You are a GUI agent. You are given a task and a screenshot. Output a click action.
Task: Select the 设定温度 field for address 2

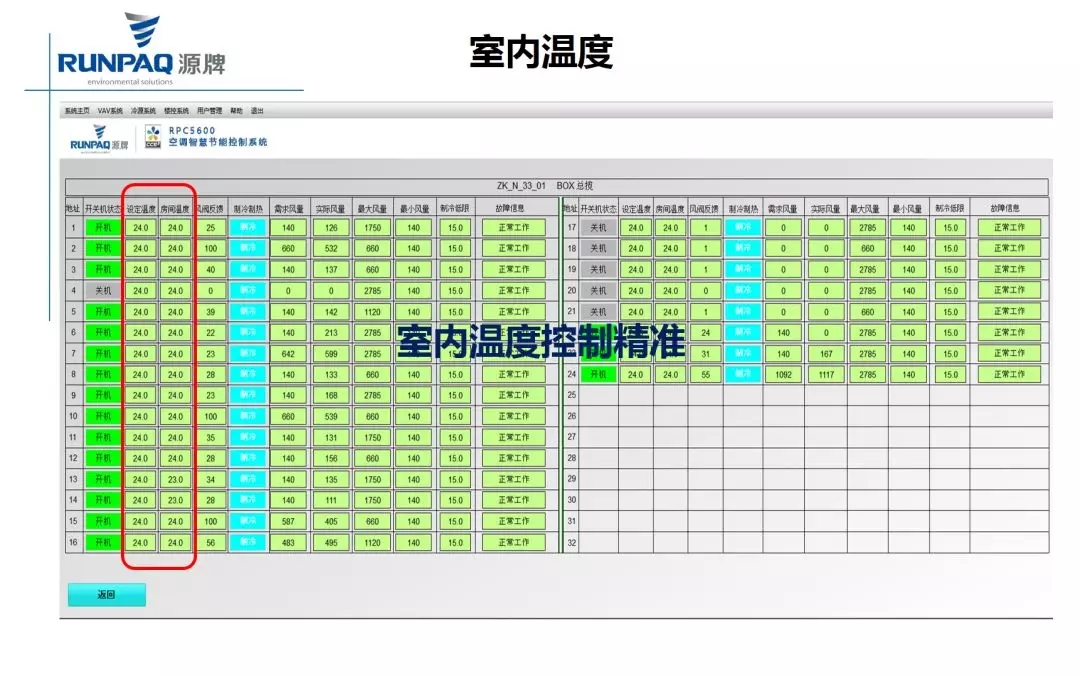(x=140, y=248)
